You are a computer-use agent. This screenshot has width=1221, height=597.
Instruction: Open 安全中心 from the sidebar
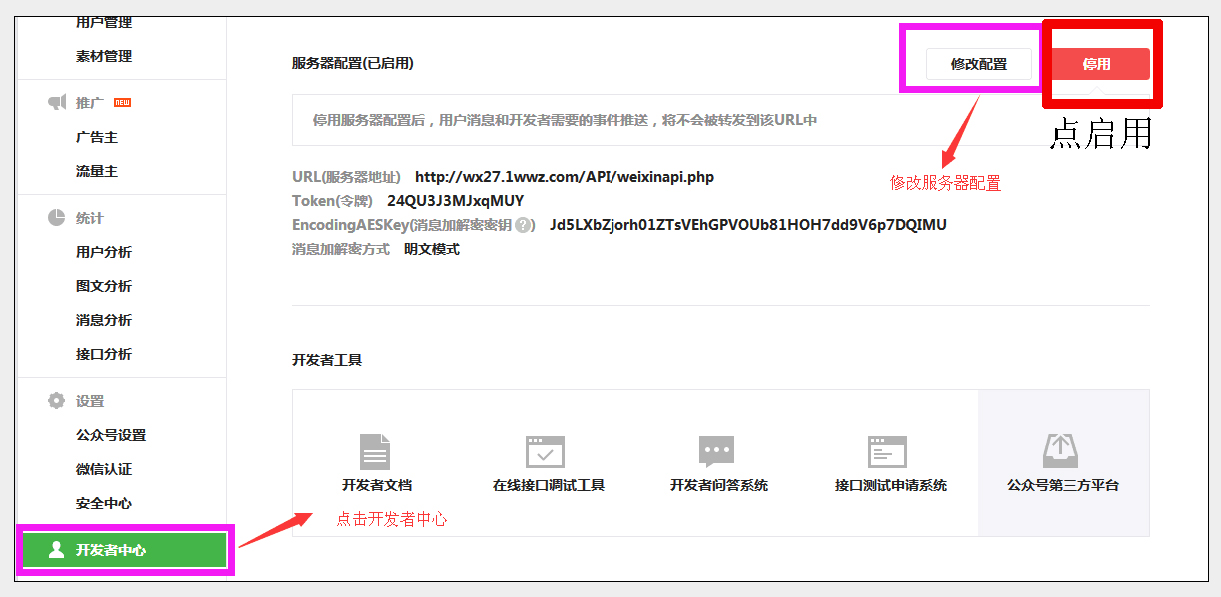pos(104,503)
